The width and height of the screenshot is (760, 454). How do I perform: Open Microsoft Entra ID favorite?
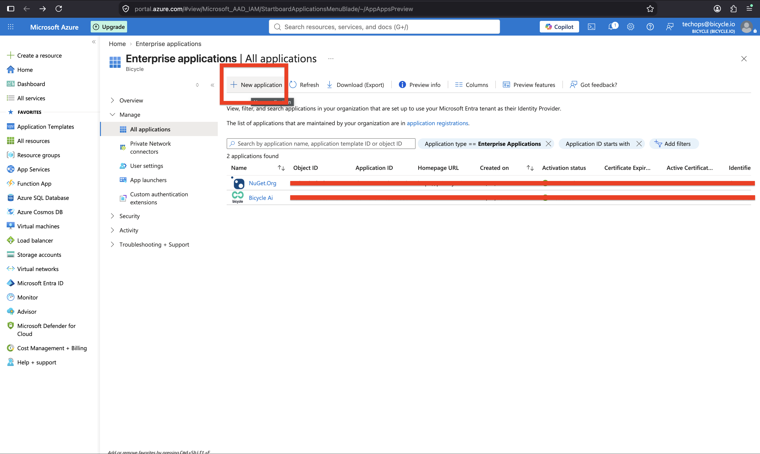[35, 283]
